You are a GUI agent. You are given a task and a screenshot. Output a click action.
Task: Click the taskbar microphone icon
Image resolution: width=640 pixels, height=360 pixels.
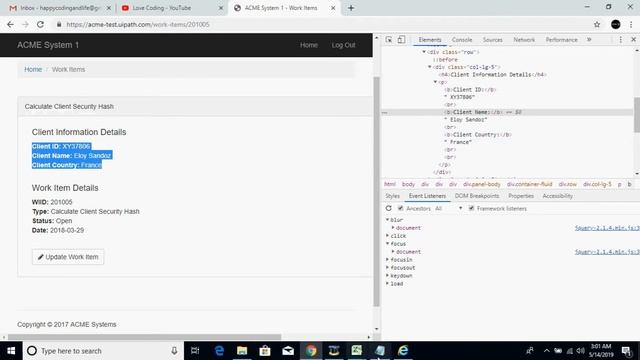pos(174,351)
